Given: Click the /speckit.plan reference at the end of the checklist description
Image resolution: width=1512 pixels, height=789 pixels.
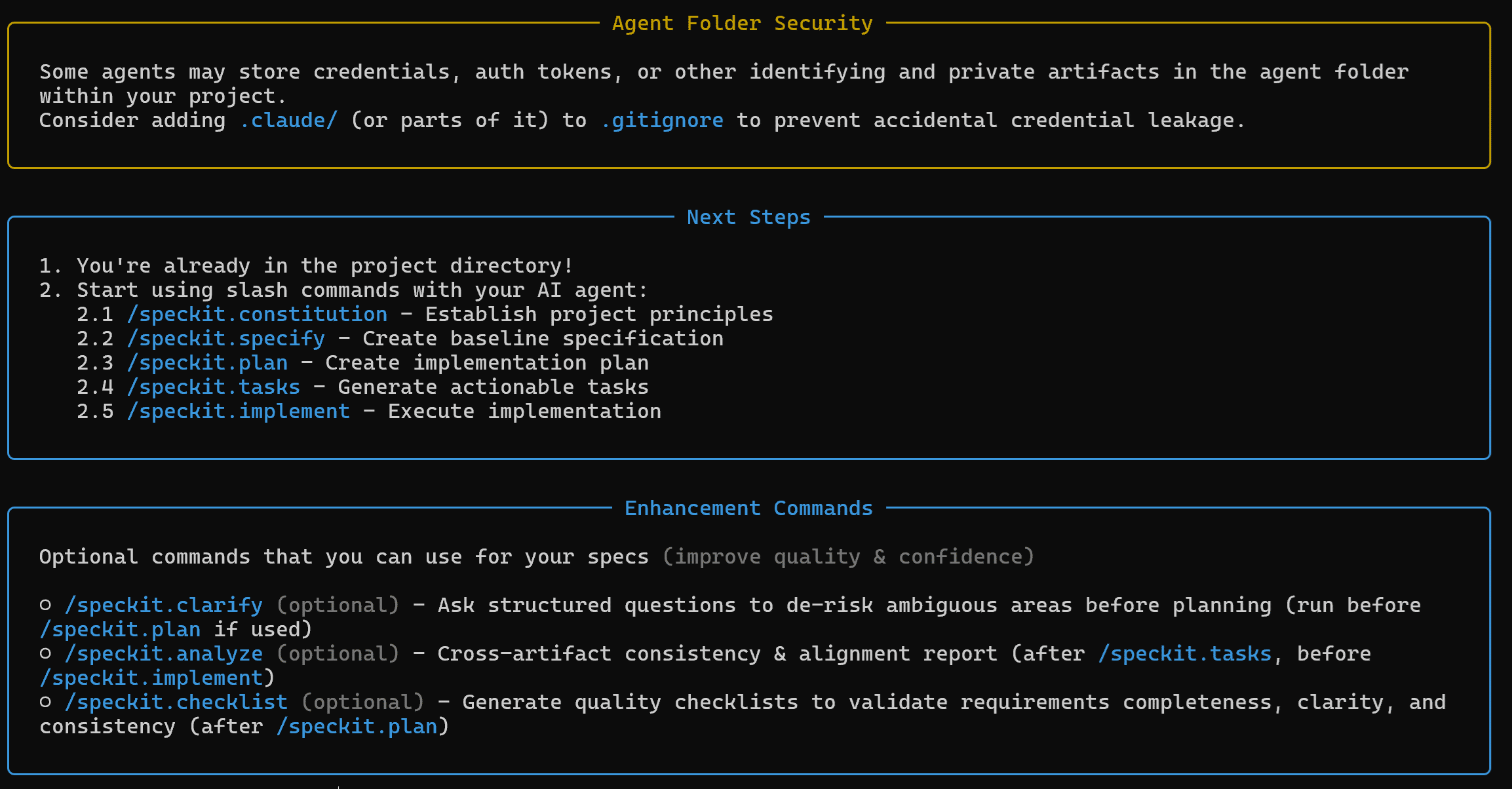Looking at the screenshot, I should point(357,727).
